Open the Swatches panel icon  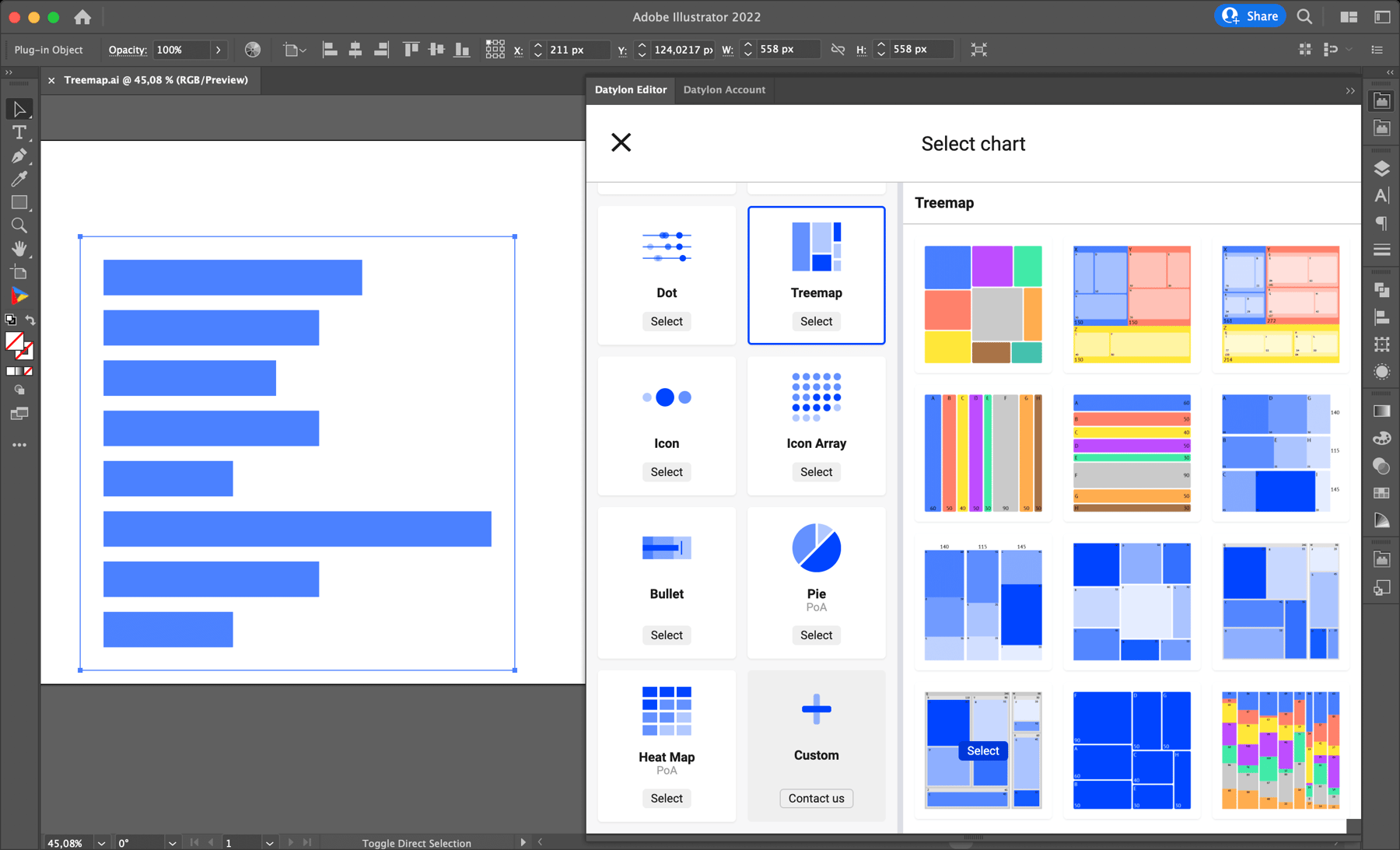[1382, 492]
